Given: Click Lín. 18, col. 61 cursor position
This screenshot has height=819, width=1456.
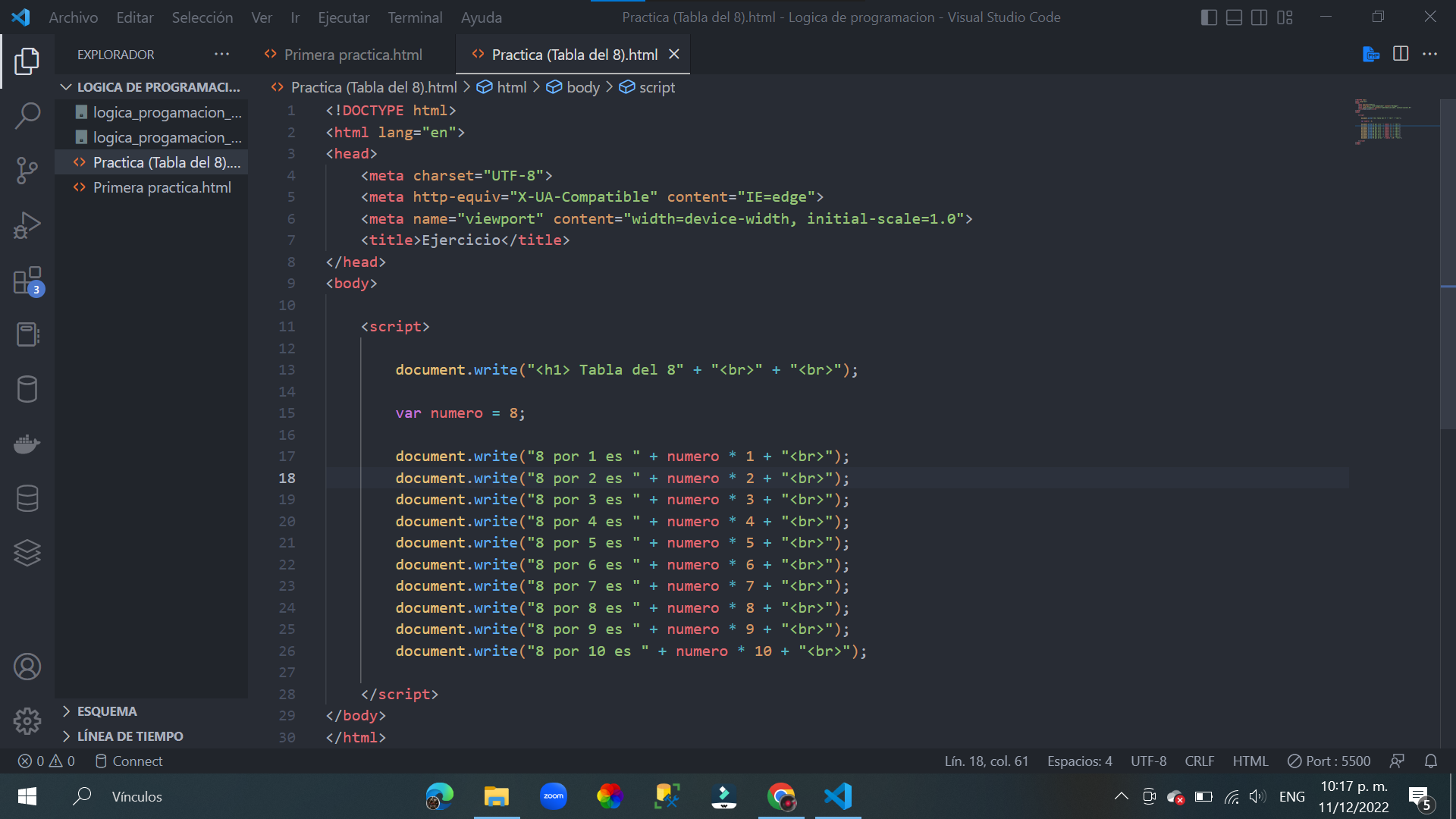Looking at the screenshot, I should (x=987, y=761).
